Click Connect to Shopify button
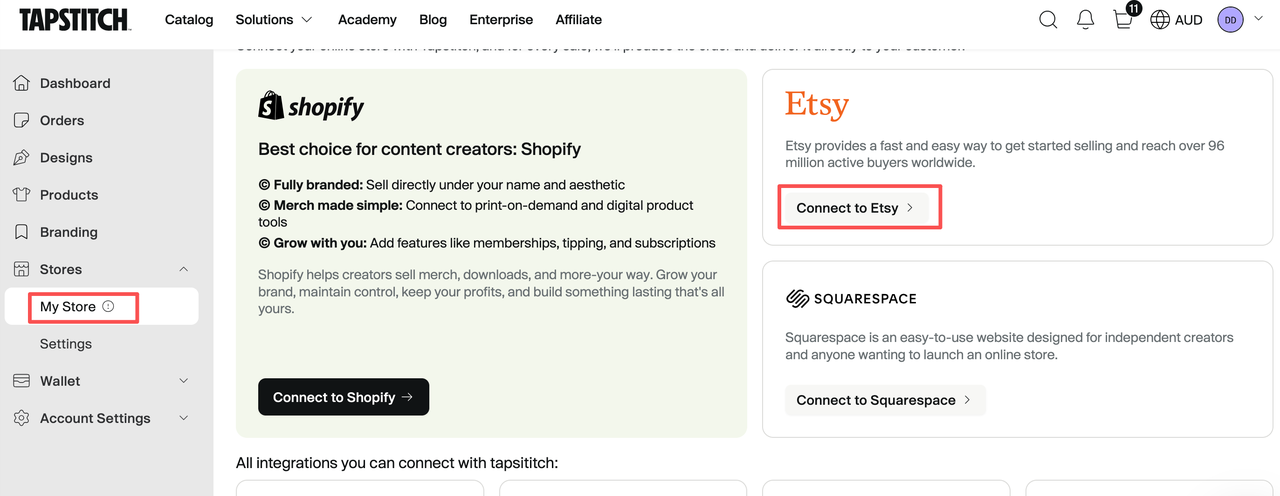 click(343, 397)
